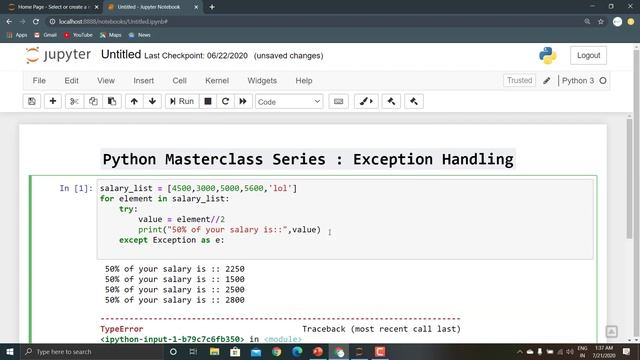Rename notebook by clicking Untitled title
Image resolution: width=640 pixels, height=360 pixels.
[121, 55]
